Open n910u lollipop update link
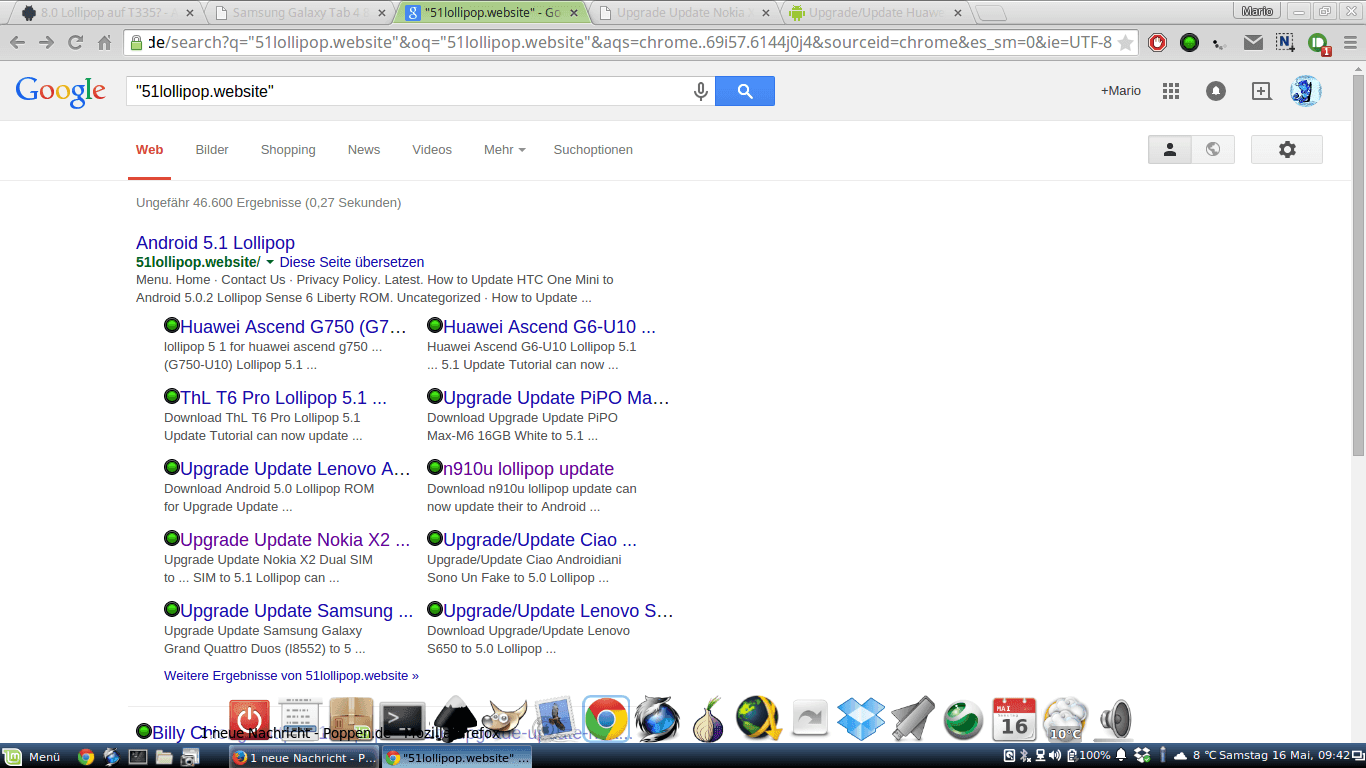The height and width of the screenshot is (768, 1366). click(528, 469)
